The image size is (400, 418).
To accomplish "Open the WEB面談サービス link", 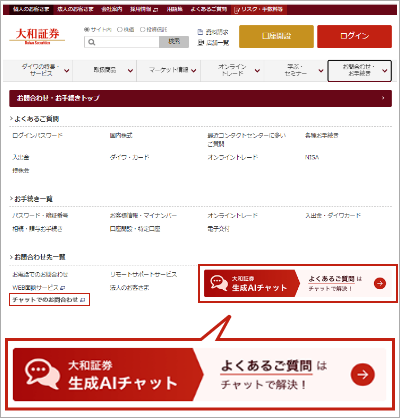I will [36, 287].
